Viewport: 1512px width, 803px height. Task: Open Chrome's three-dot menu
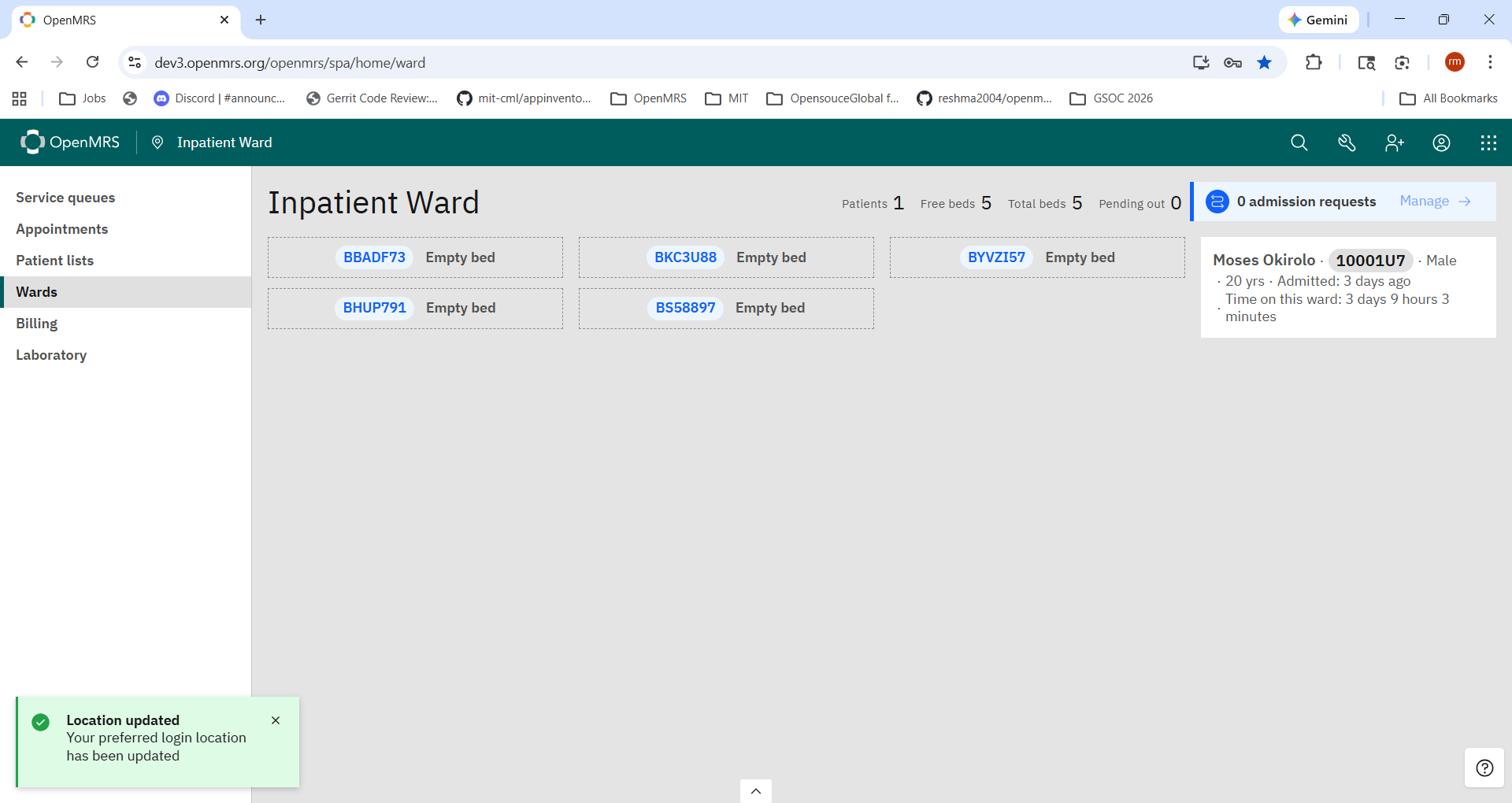coord(1490,62)
